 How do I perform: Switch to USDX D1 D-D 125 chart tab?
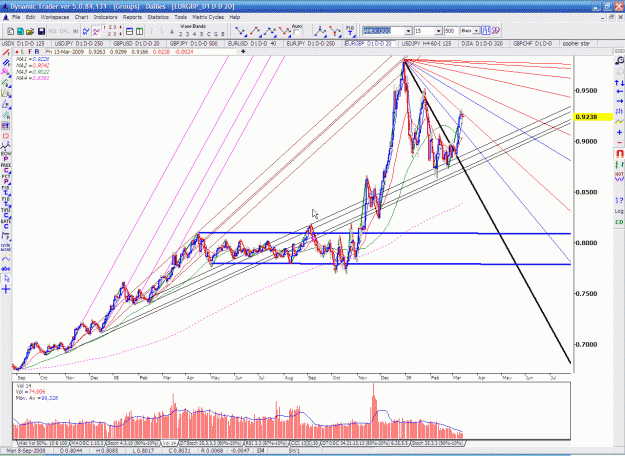(23, 43)
